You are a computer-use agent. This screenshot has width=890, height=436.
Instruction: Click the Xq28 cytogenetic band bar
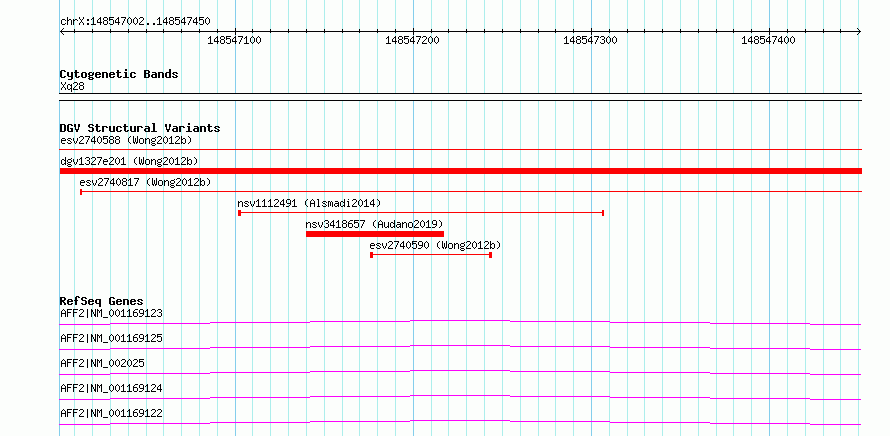[460, 97]
